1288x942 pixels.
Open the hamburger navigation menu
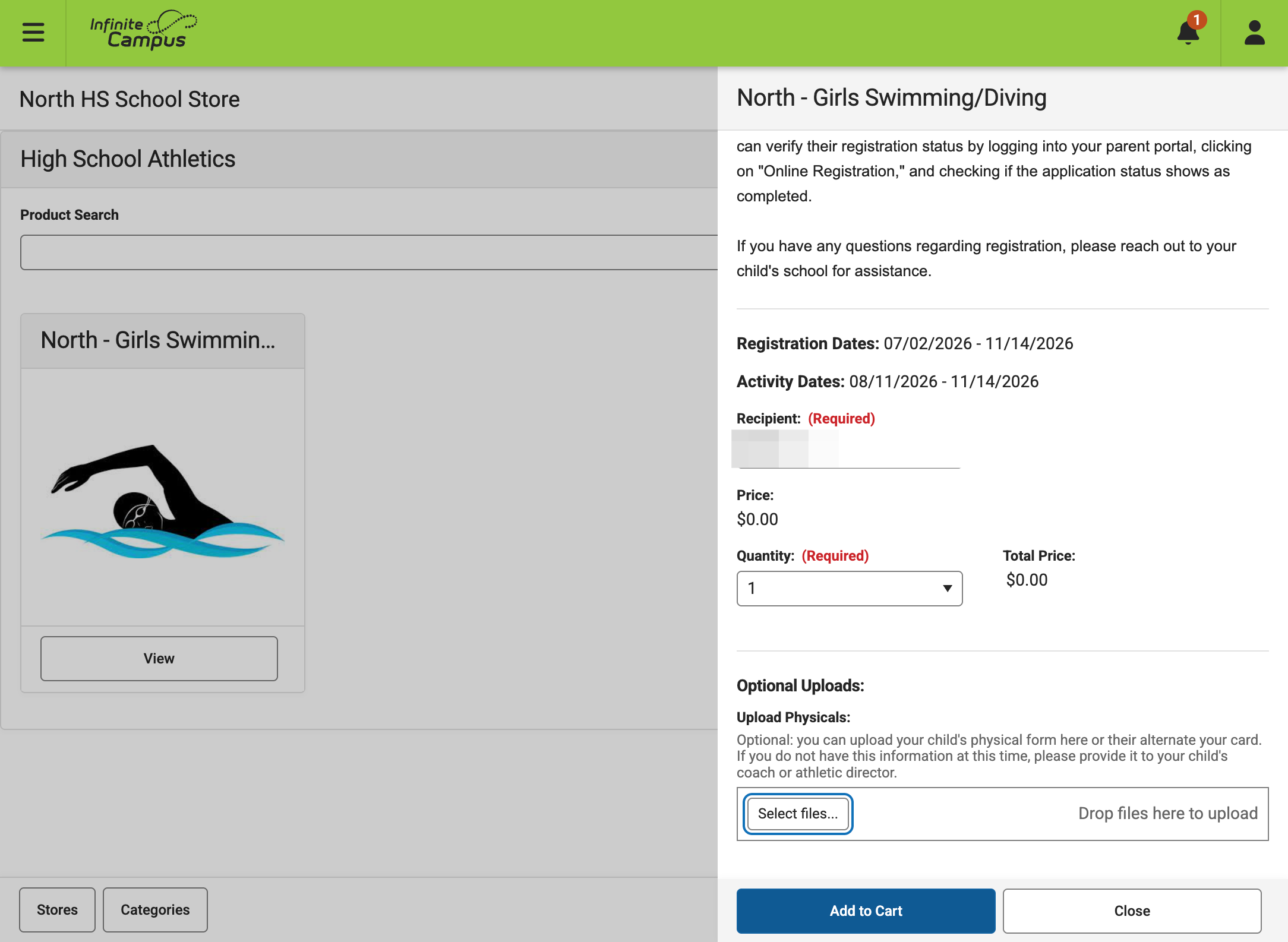33,32
